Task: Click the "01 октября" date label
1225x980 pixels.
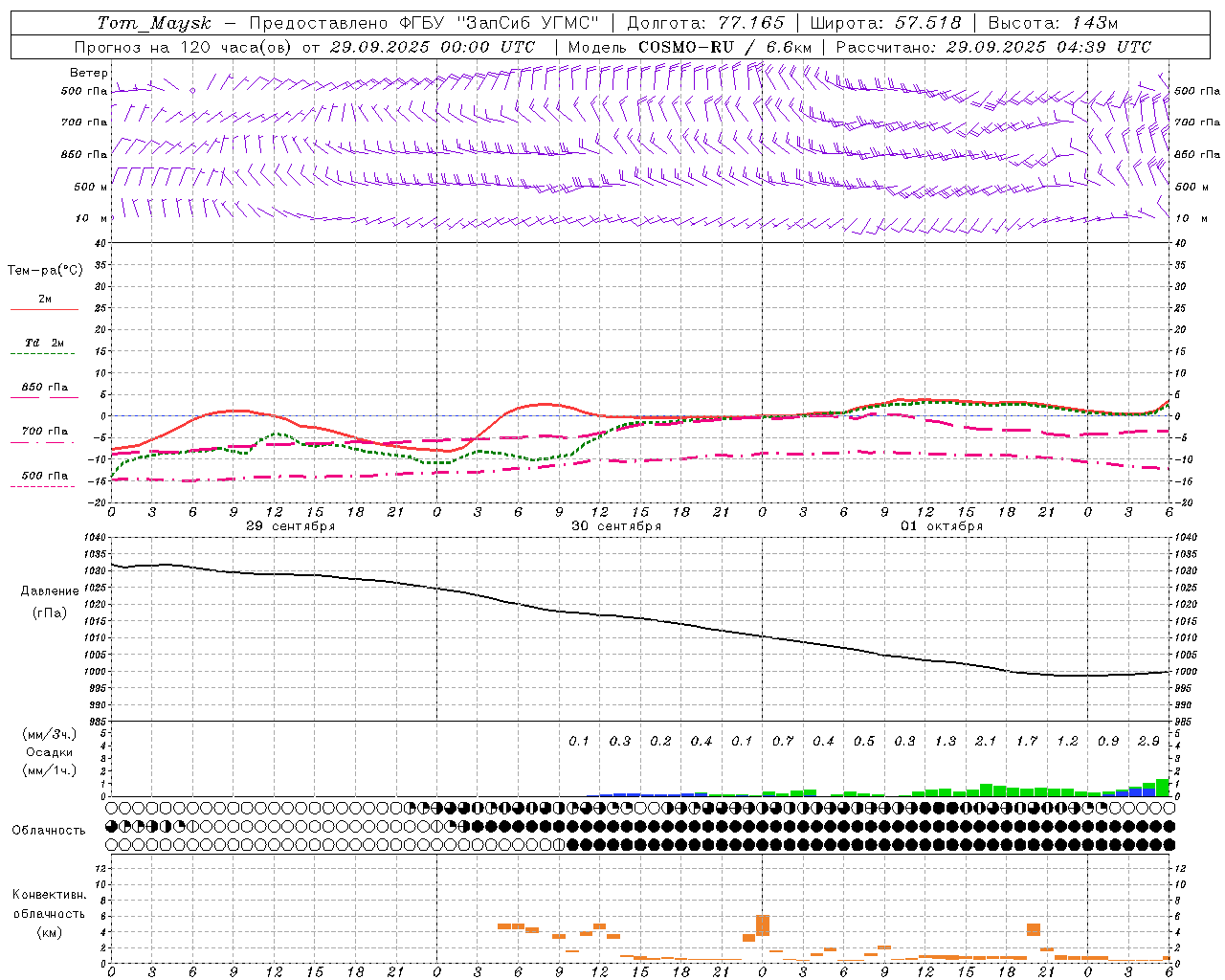Action: pos(942,526)
